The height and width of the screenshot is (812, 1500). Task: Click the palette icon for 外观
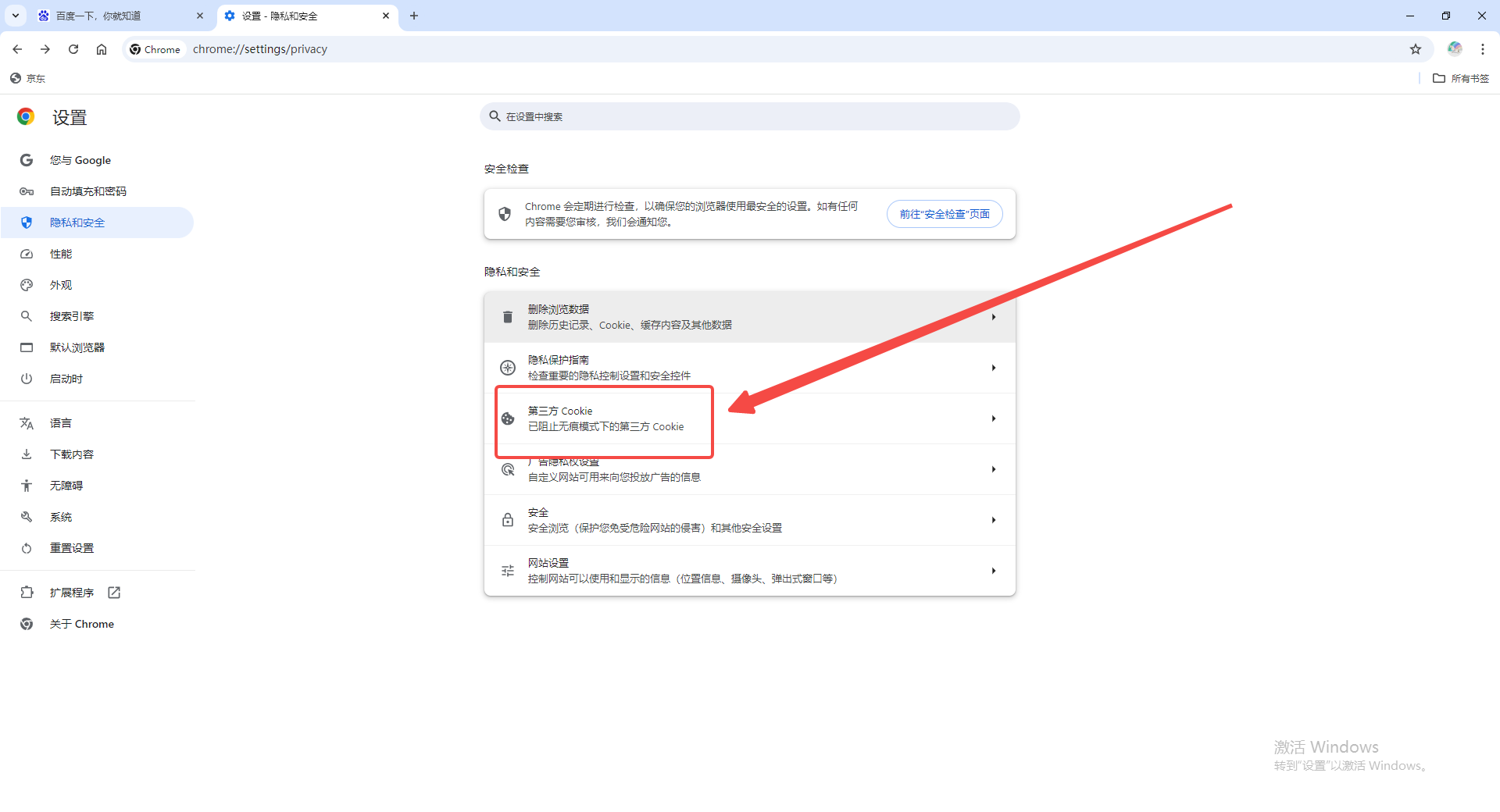[27, 285]
